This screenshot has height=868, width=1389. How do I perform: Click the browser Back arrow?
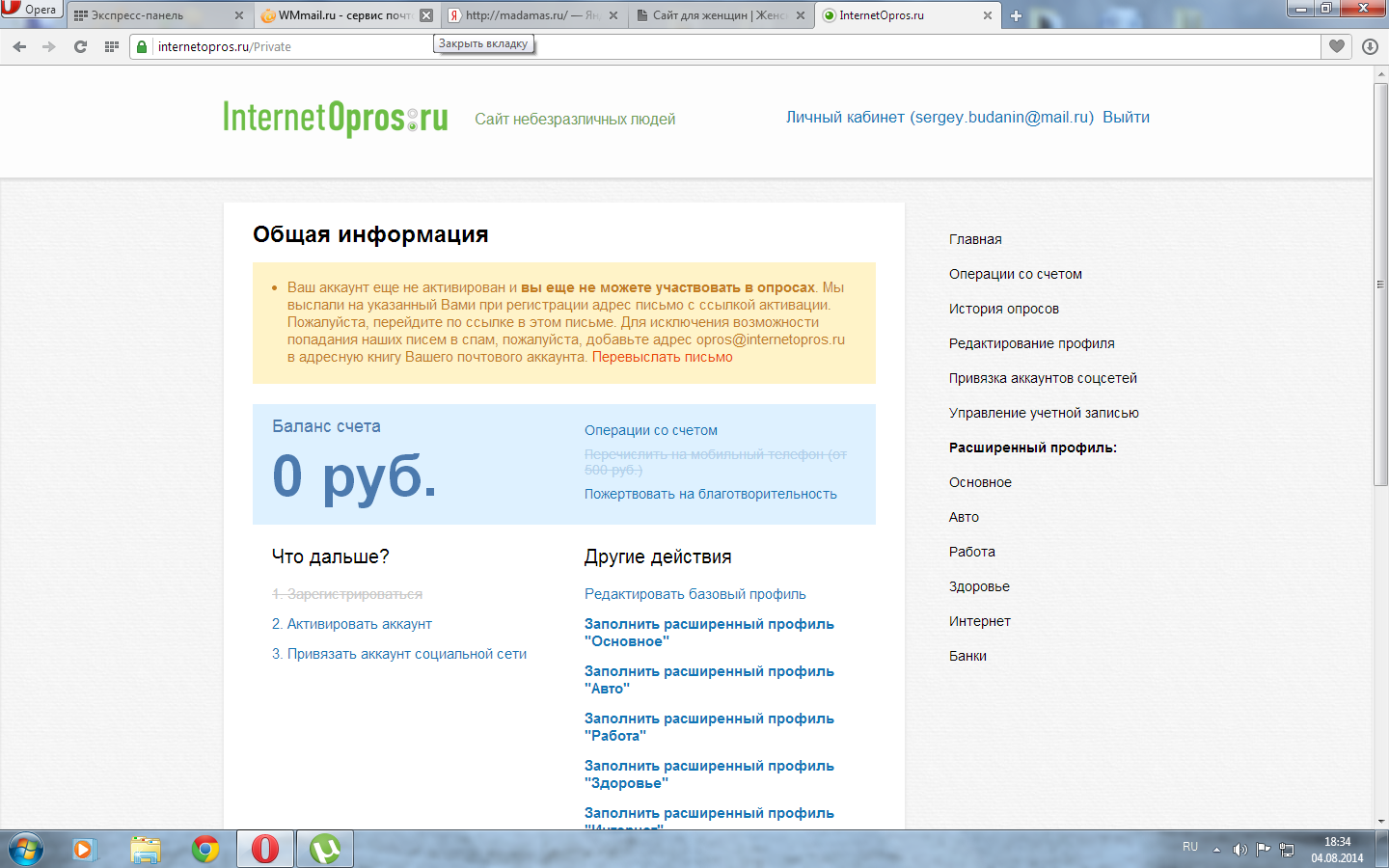[x=19, y=46]
